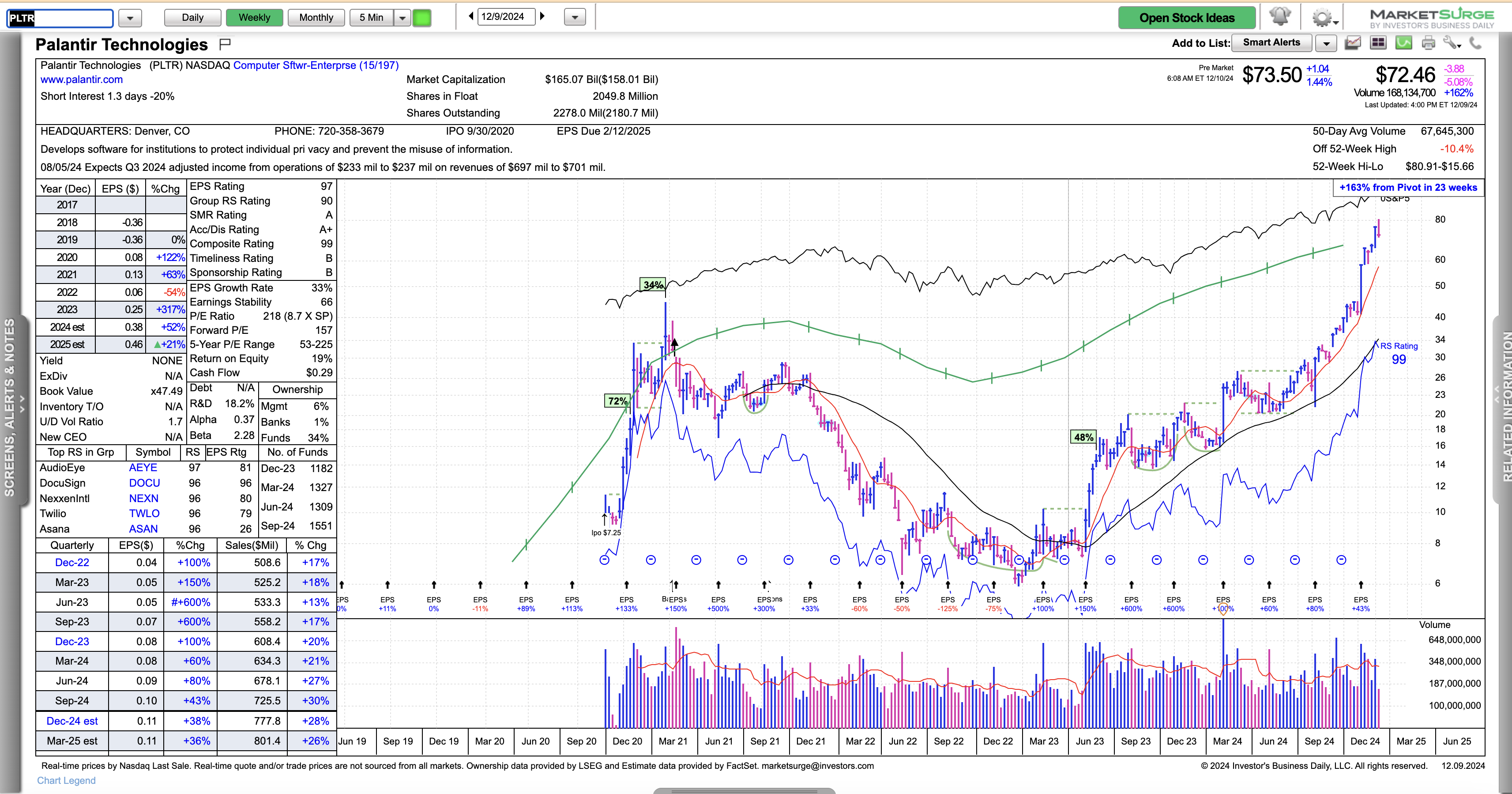The image size is (1512, 794).
Task: Select the Weekly chart tab
Action: point(254,18)
